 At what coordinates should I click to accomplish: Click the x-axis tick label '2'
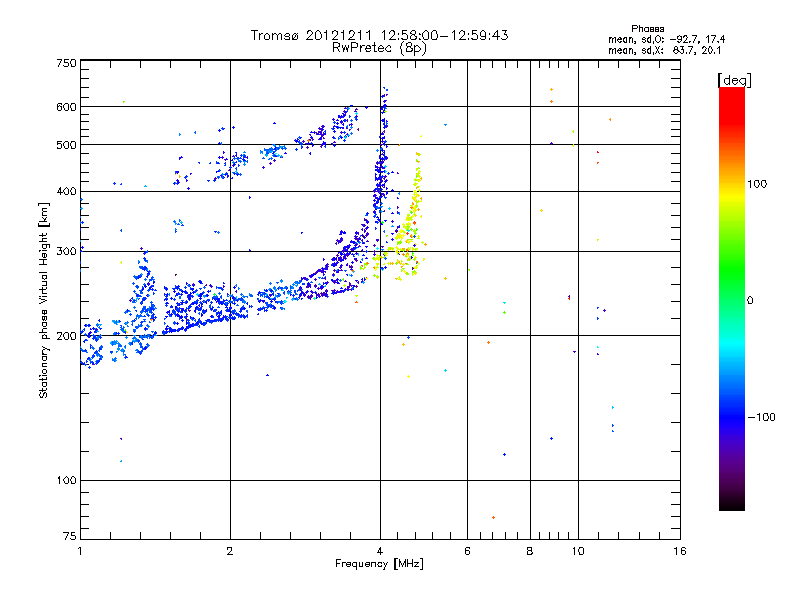[230, 551]
